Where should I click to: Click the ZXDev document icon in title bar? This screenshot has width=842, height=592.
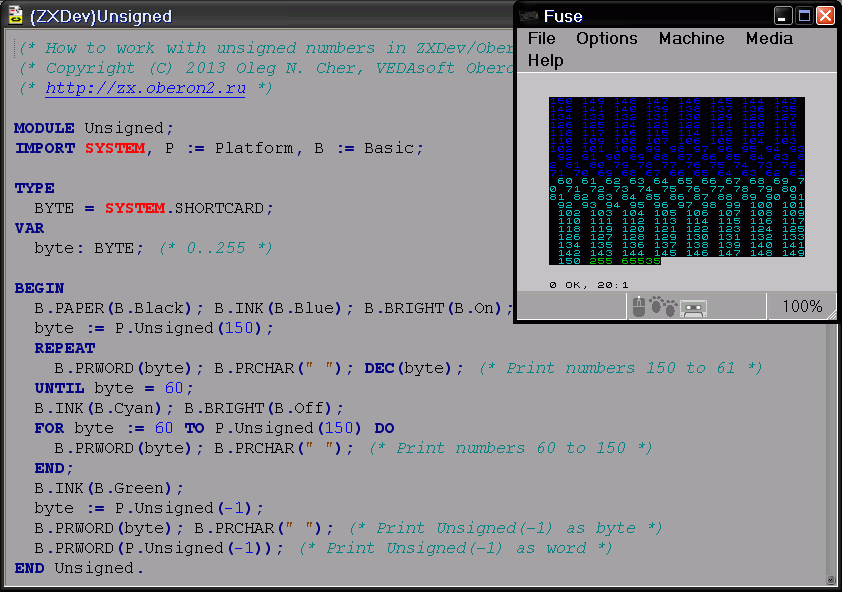(x=16, y=15)
